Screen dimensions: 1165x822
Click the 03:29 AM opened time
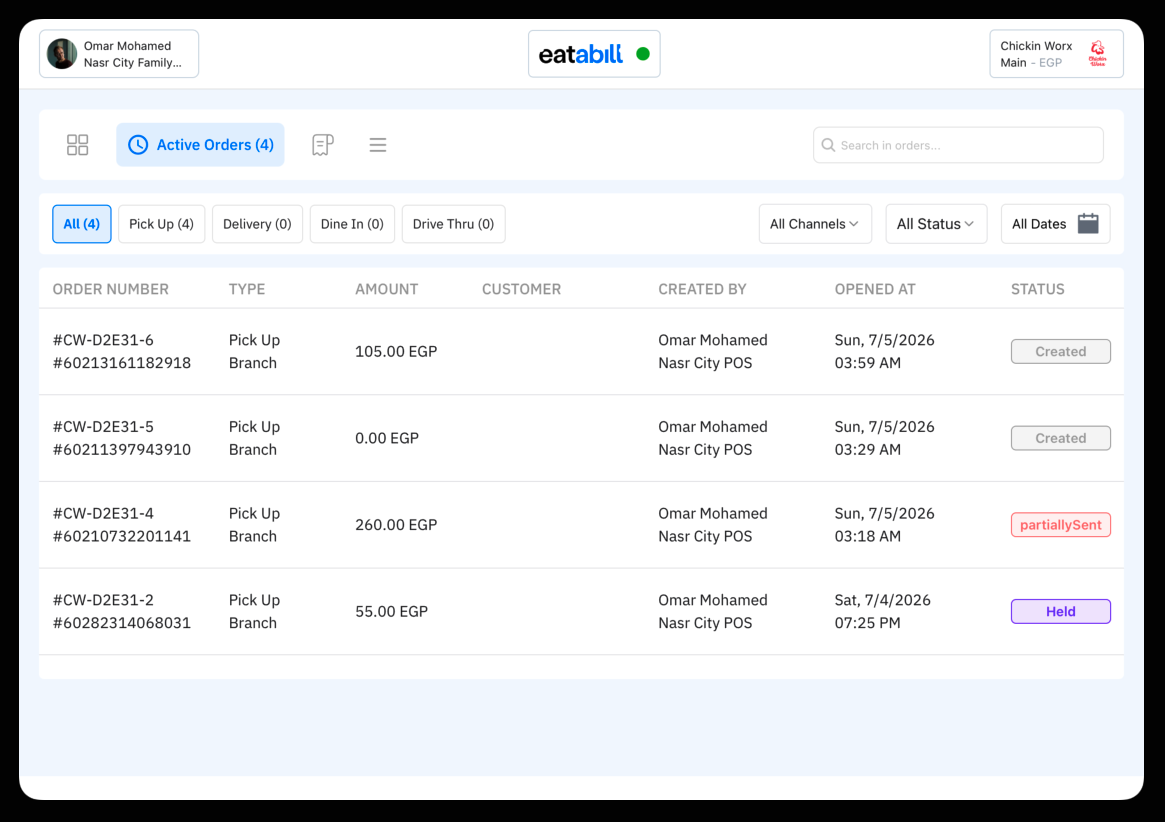coord(868,450)
